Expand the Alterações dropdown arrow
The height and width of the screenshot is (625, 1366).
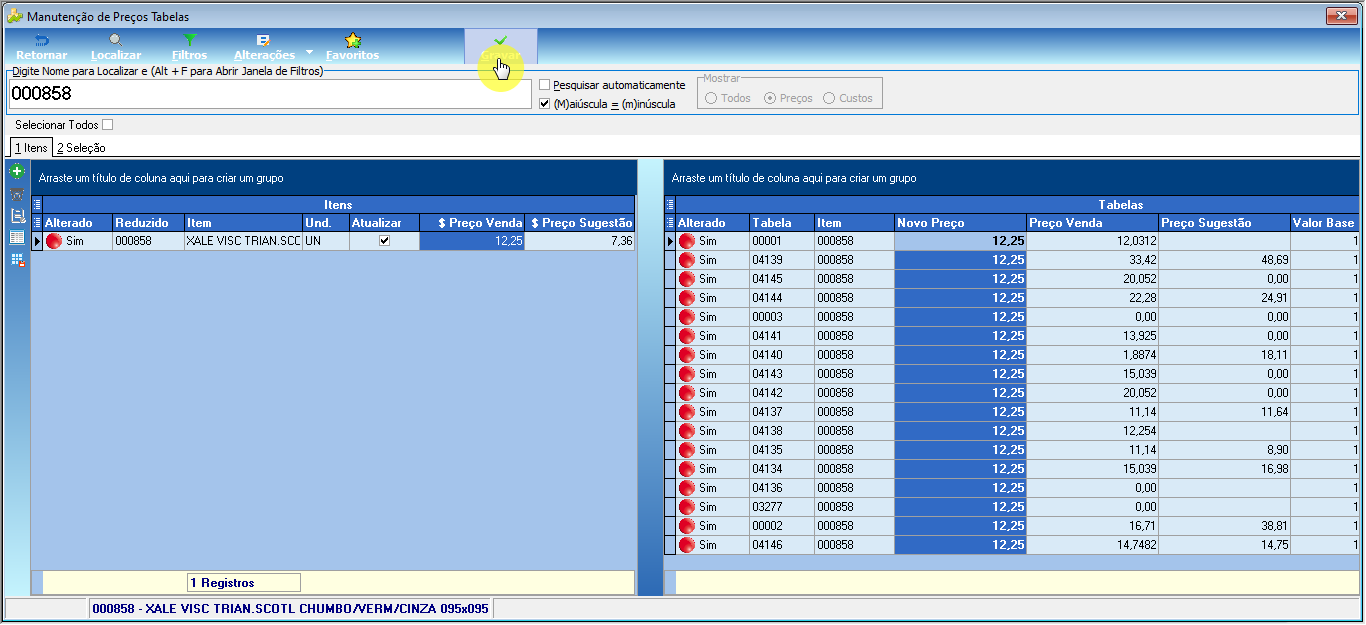pyautogui.click(x=310, y=53)
